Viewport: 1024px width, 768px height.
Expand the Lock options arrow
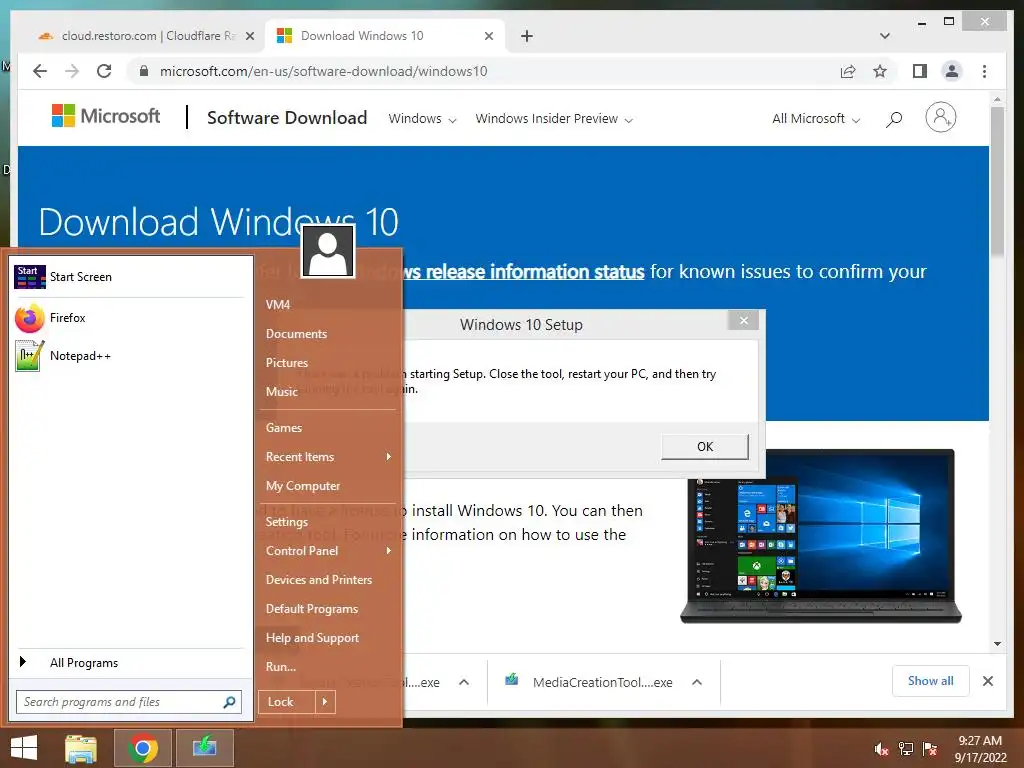[x=325, y=702]
